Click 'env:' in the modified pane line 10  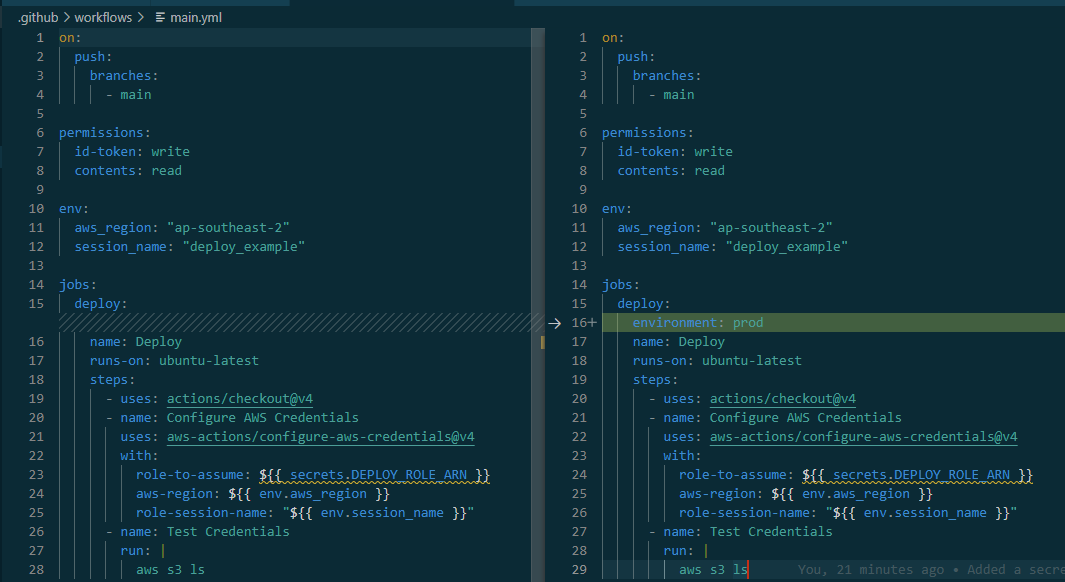[617, 208]
